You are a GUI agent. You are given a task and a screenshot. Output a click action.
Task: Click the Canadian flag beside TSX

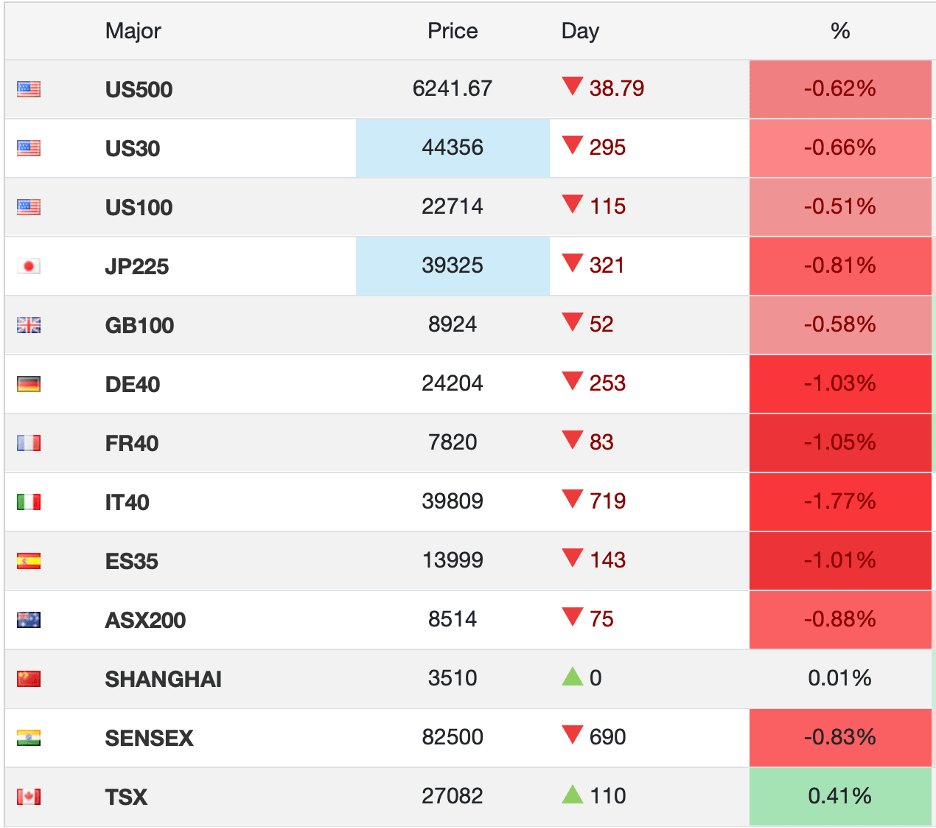pyautogui.click(x=29, y=797)
